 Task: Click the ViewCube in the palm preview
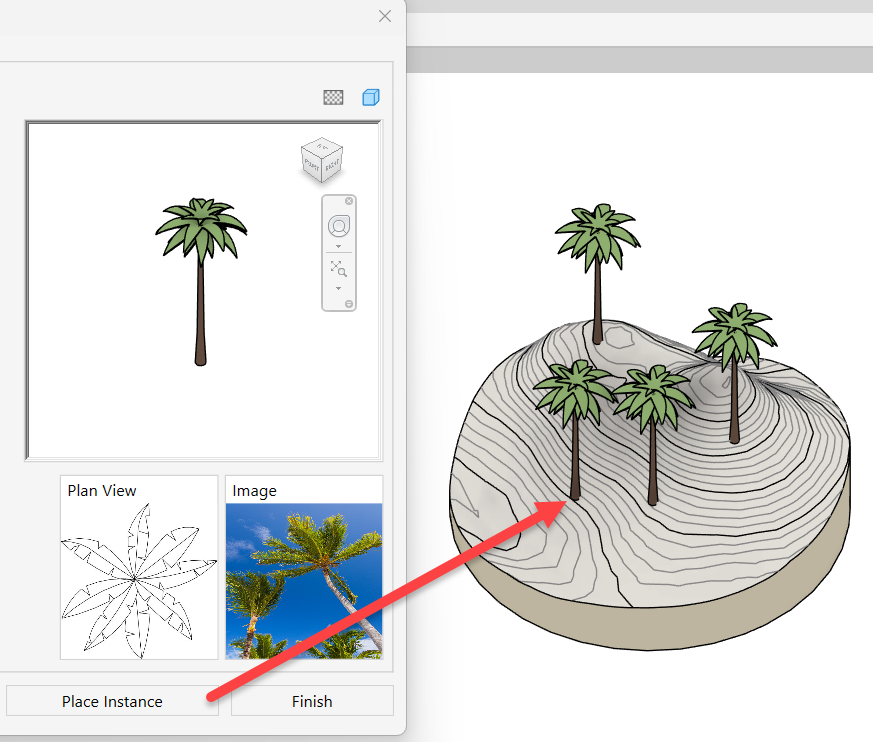pyautogui.click(x=321, y=160)
